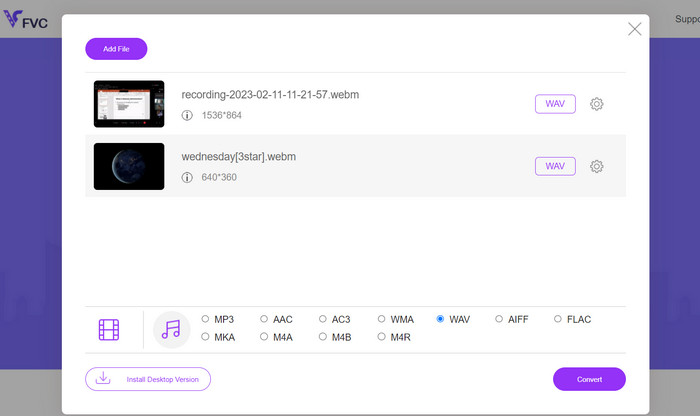Pick the M4R ringtone format option
Viewport: 700px width, 416px height.
coord(382,337)
